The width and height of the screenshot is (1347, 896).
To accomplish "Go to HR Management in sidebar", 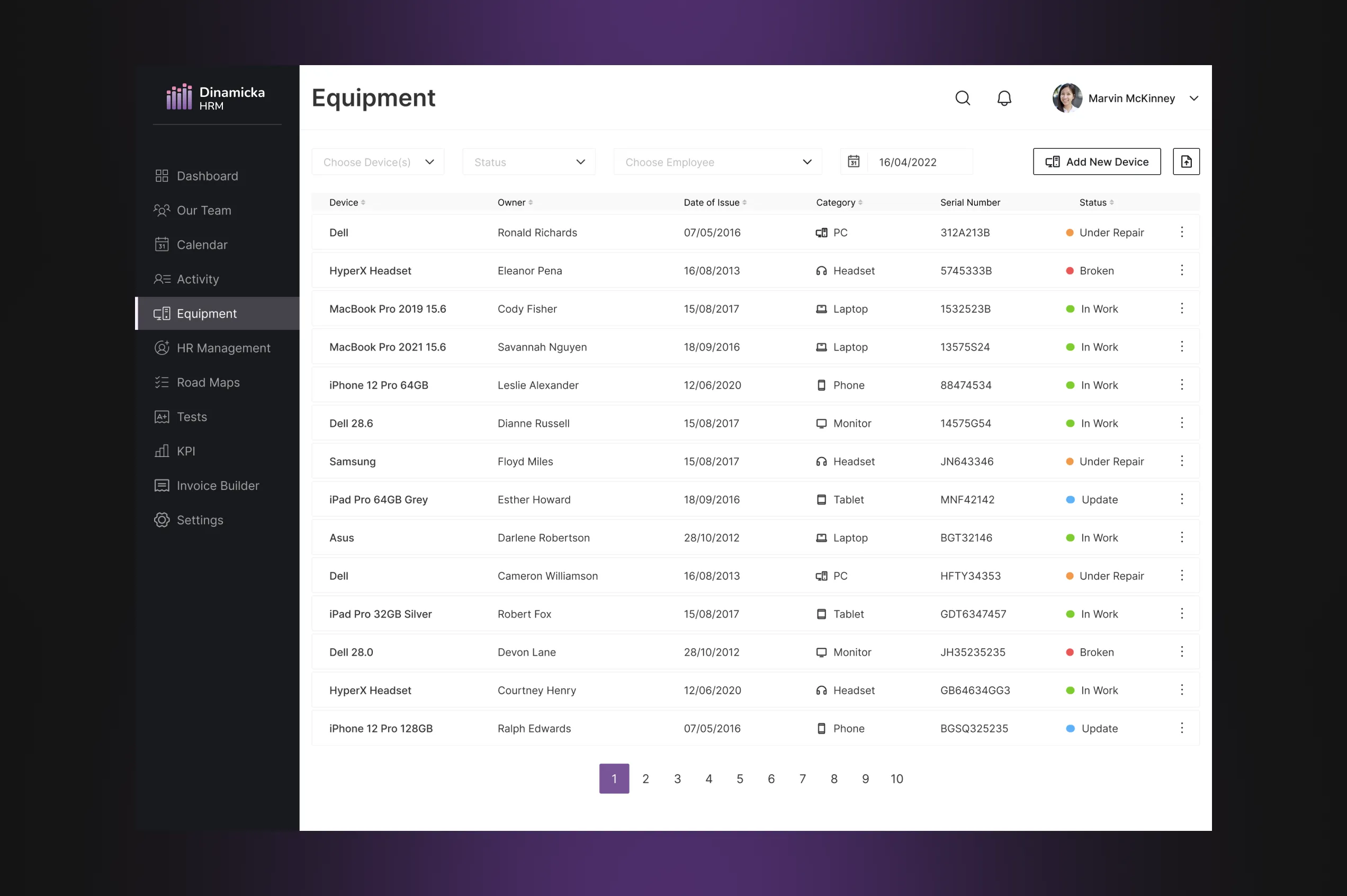I will [223, 348].
